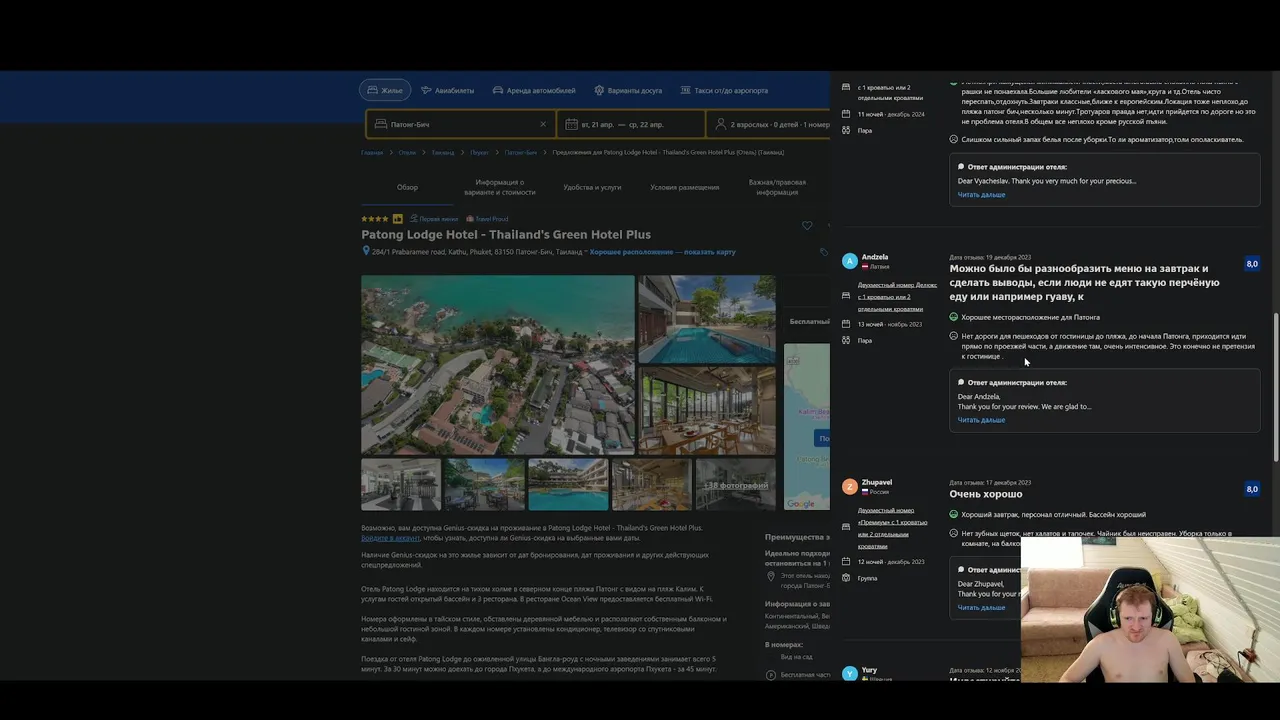The image size is (1280, 720).
Task: Select the Жилье stays tab
Action: point(385,90)
